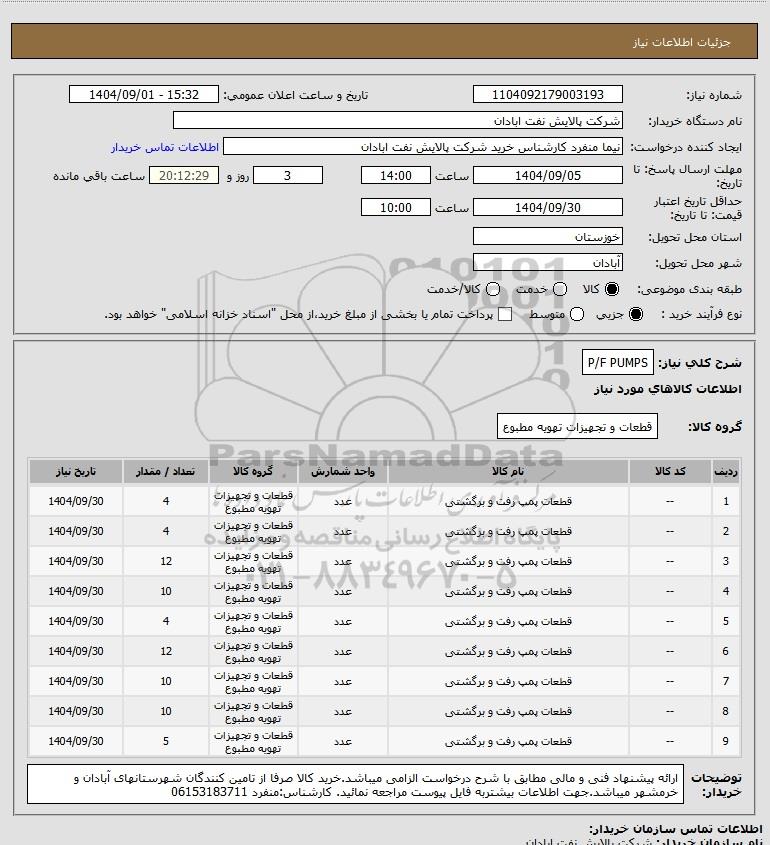This screenshot has width=770, height=845.
Task: Click the response deadline date 1404/09/05 field
Action: 547,175
